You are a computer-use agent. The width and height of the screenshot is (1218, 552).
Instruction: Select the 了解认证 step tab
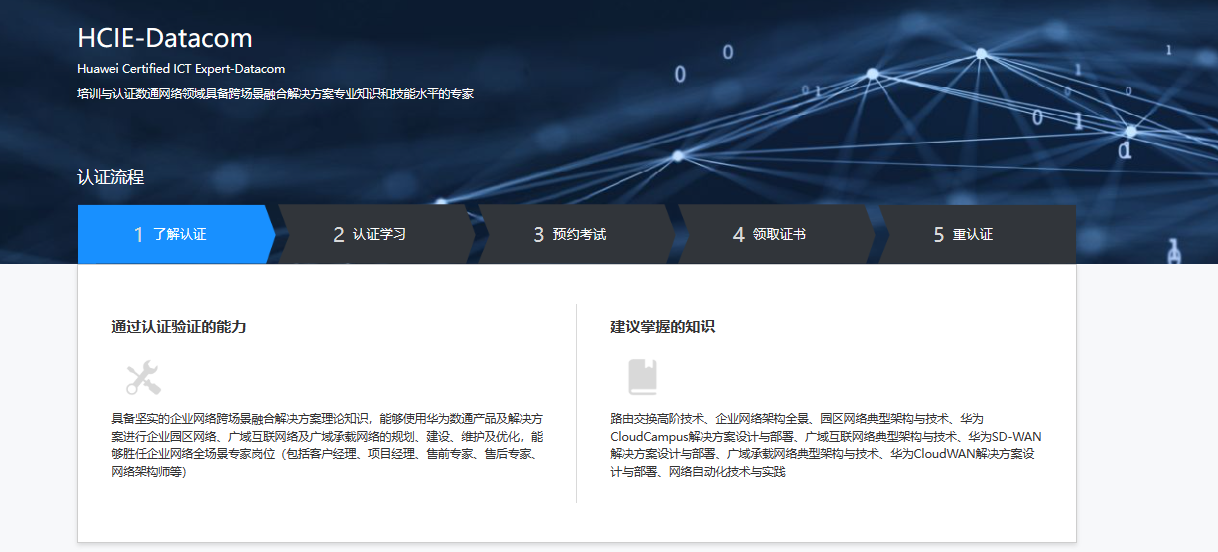pos(176,235)
